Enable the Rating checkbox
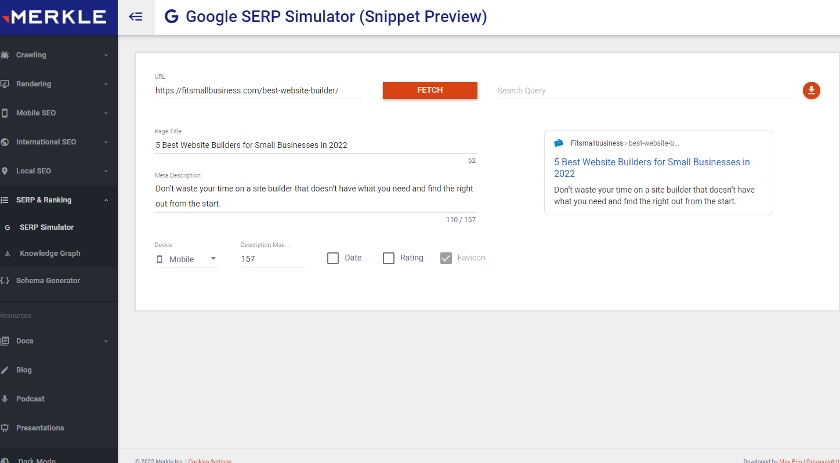This screenshot has height=463, width=840. [x=389, y=258]
